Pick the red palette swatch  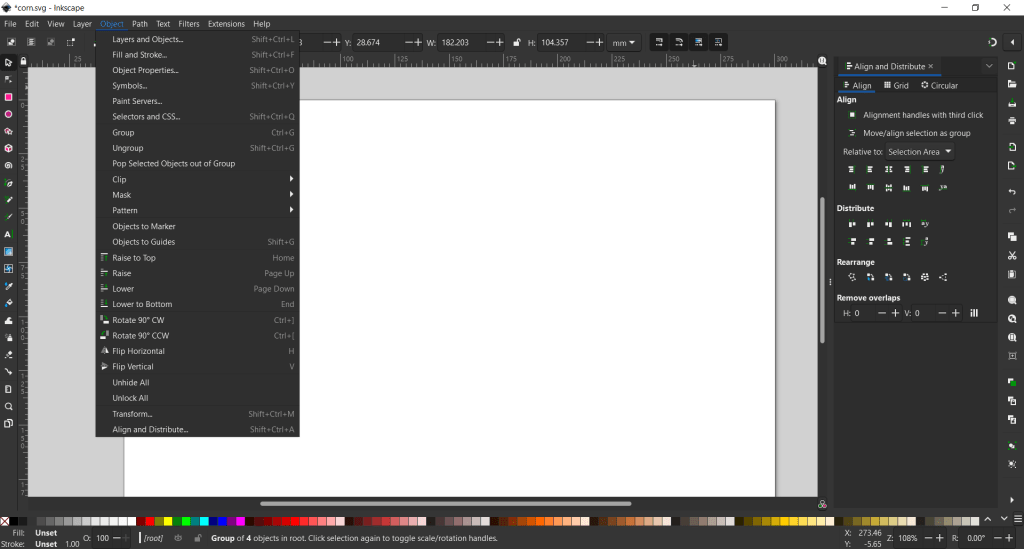150,521
